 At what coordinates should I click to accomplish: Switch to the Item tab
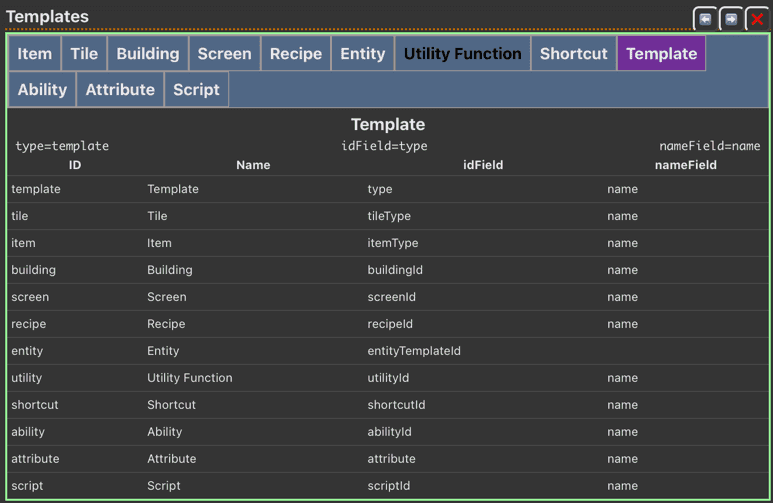click(35, 54)
